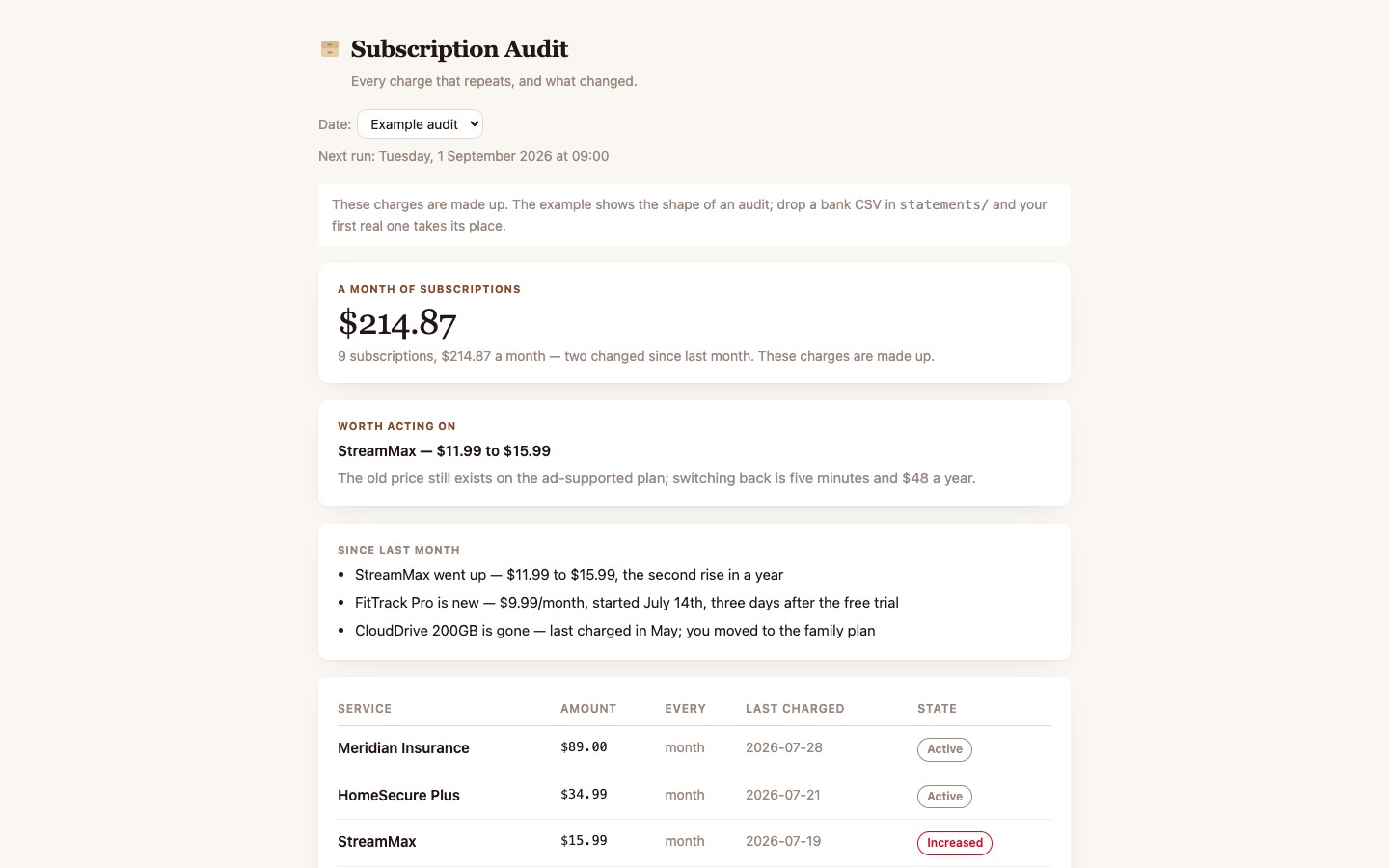This screenshot has height=868, width=1389.
Task: Click the archive box icon beside Subscription Audit
Action: (330, 49)
